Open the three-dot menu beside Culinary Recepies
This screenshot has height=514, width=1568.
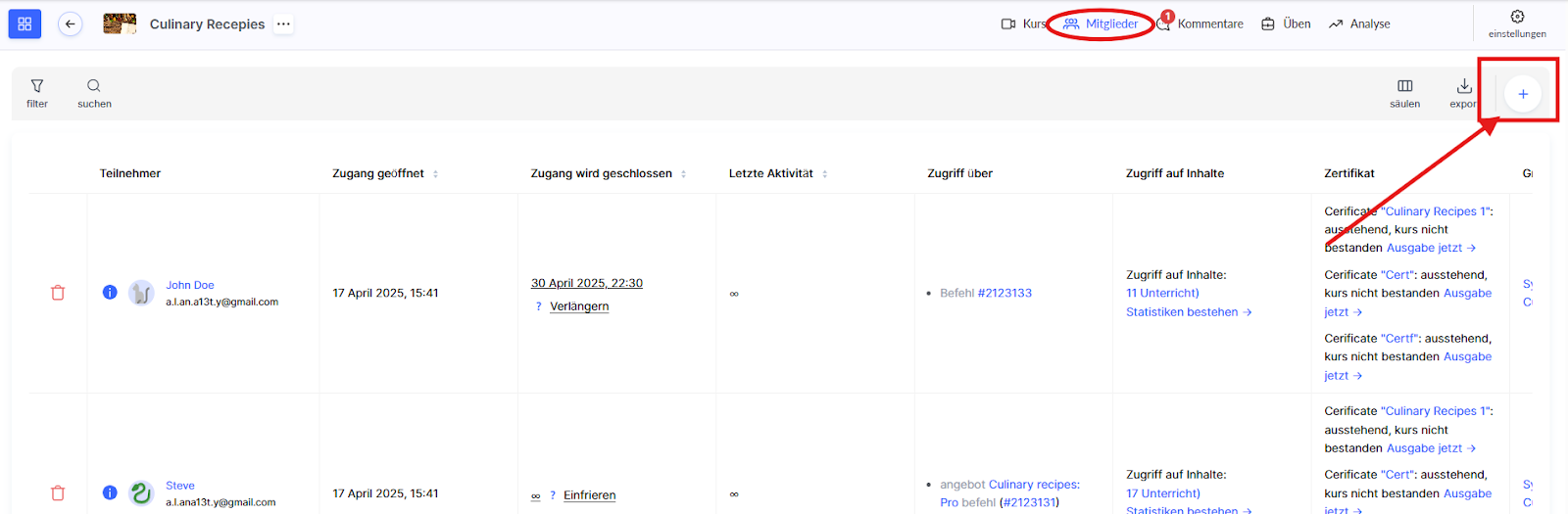click(283, 24)
